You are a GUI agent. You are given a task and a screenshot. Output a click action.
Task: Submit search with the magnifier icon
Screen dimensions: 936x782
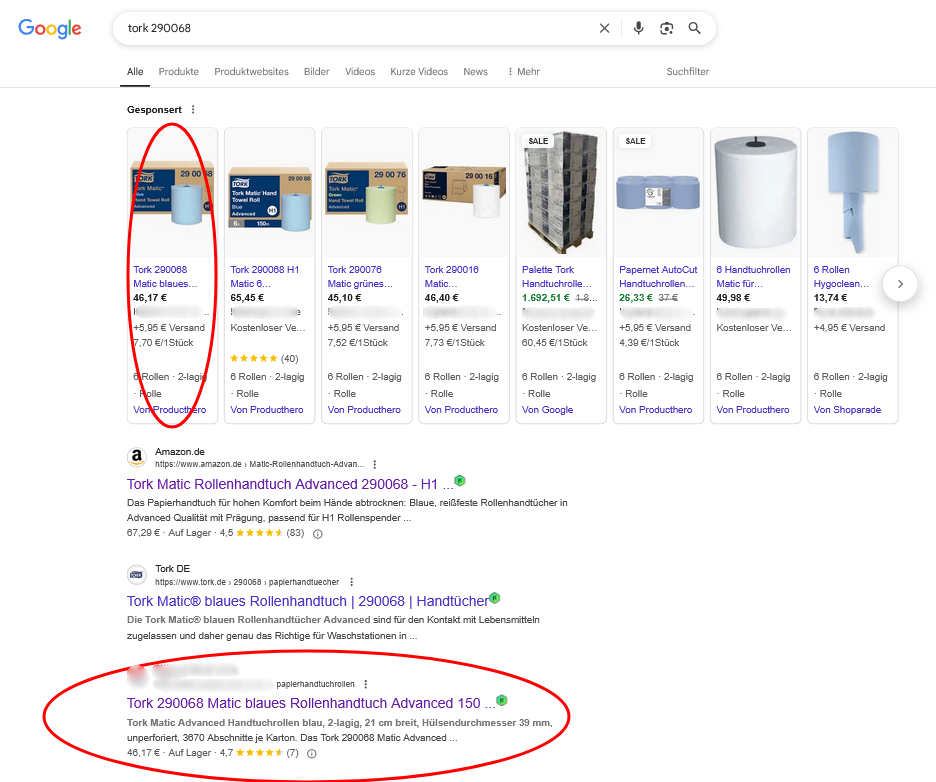tap(694, 28)
